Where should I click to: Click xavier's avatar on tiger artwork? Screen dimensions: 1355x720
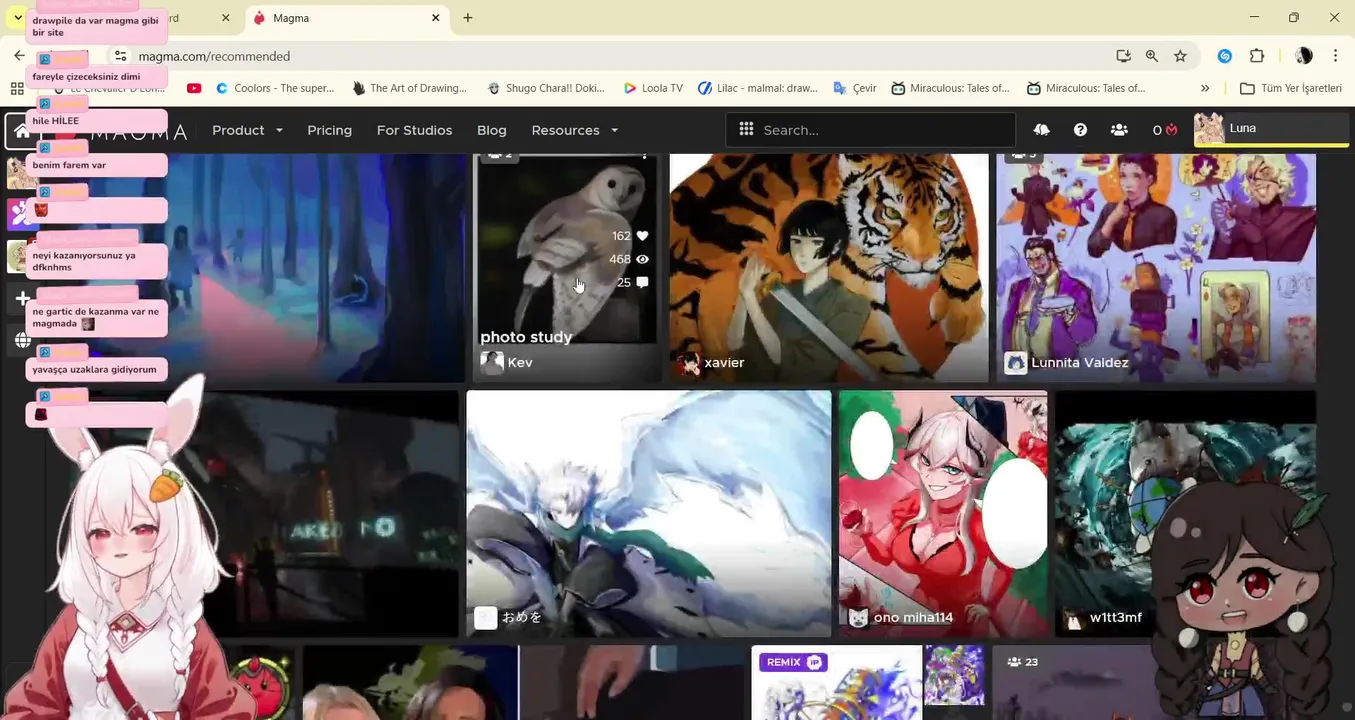coord(688,362)
